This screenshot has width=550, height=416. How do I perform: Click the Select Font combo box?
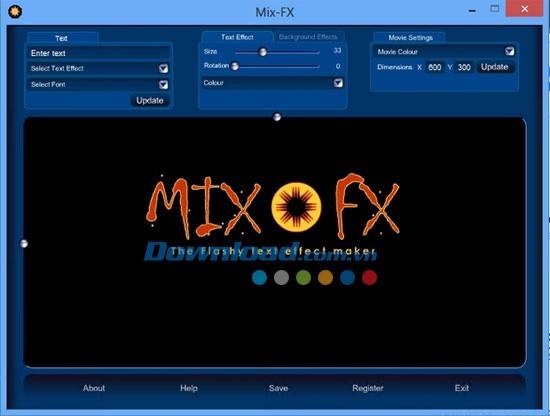pos(98,85)
